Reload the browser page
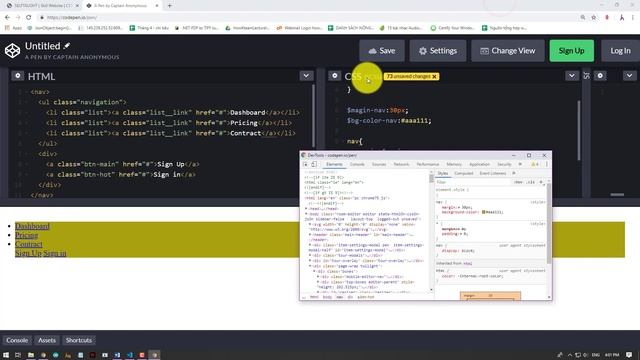This screenshot has width=640, height=360. pyautogui.click(x=28, y=17)
